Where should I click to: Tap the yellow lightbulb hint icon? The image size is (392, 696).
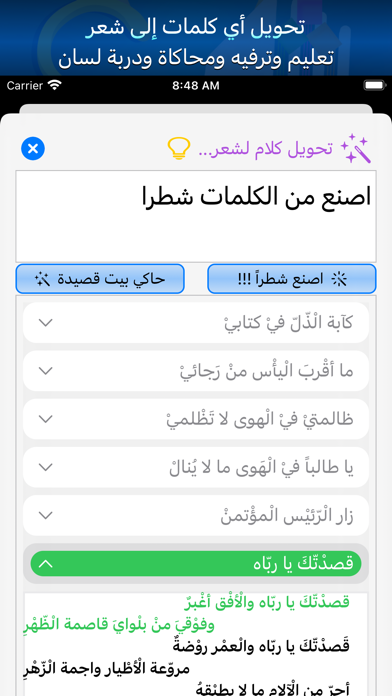click(x=179, y=149)
